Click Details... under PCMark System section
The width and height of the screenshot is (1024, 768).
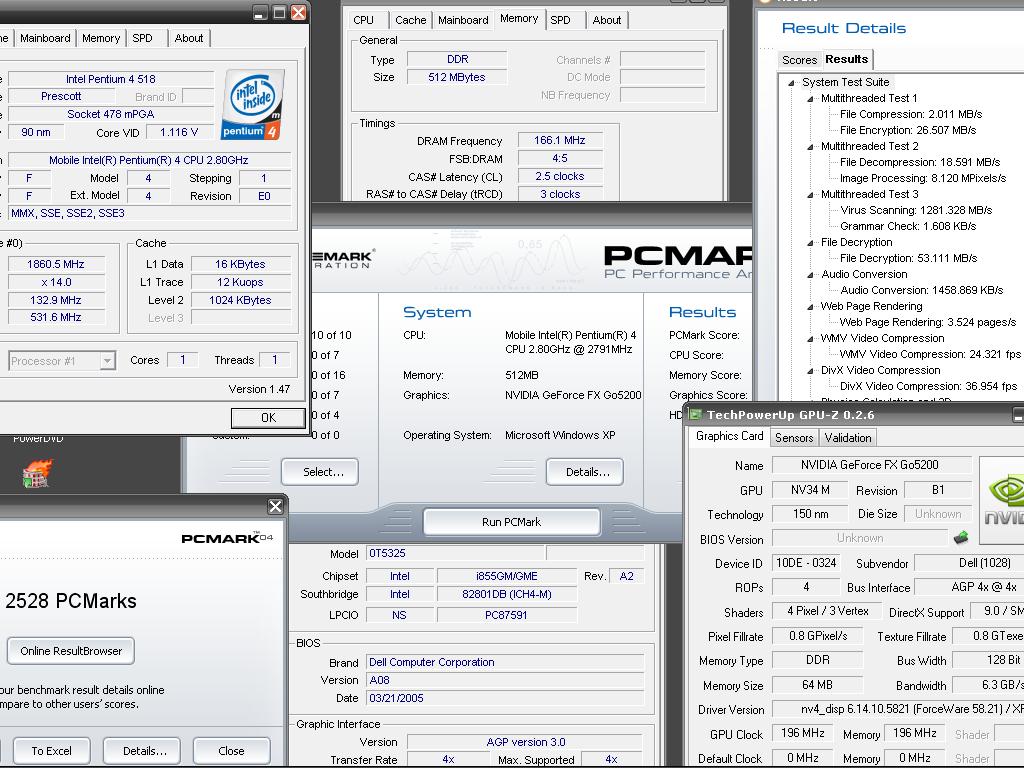[585, 472]
